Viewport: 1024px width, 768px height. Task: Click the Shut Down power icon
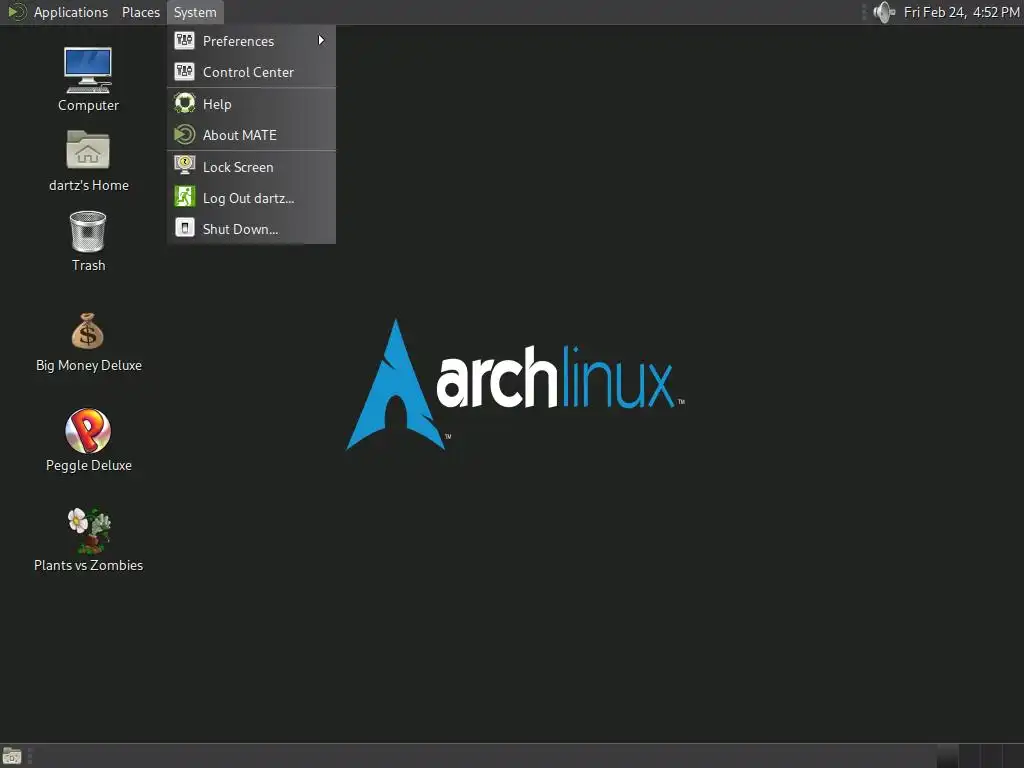(x=184, y=227)
